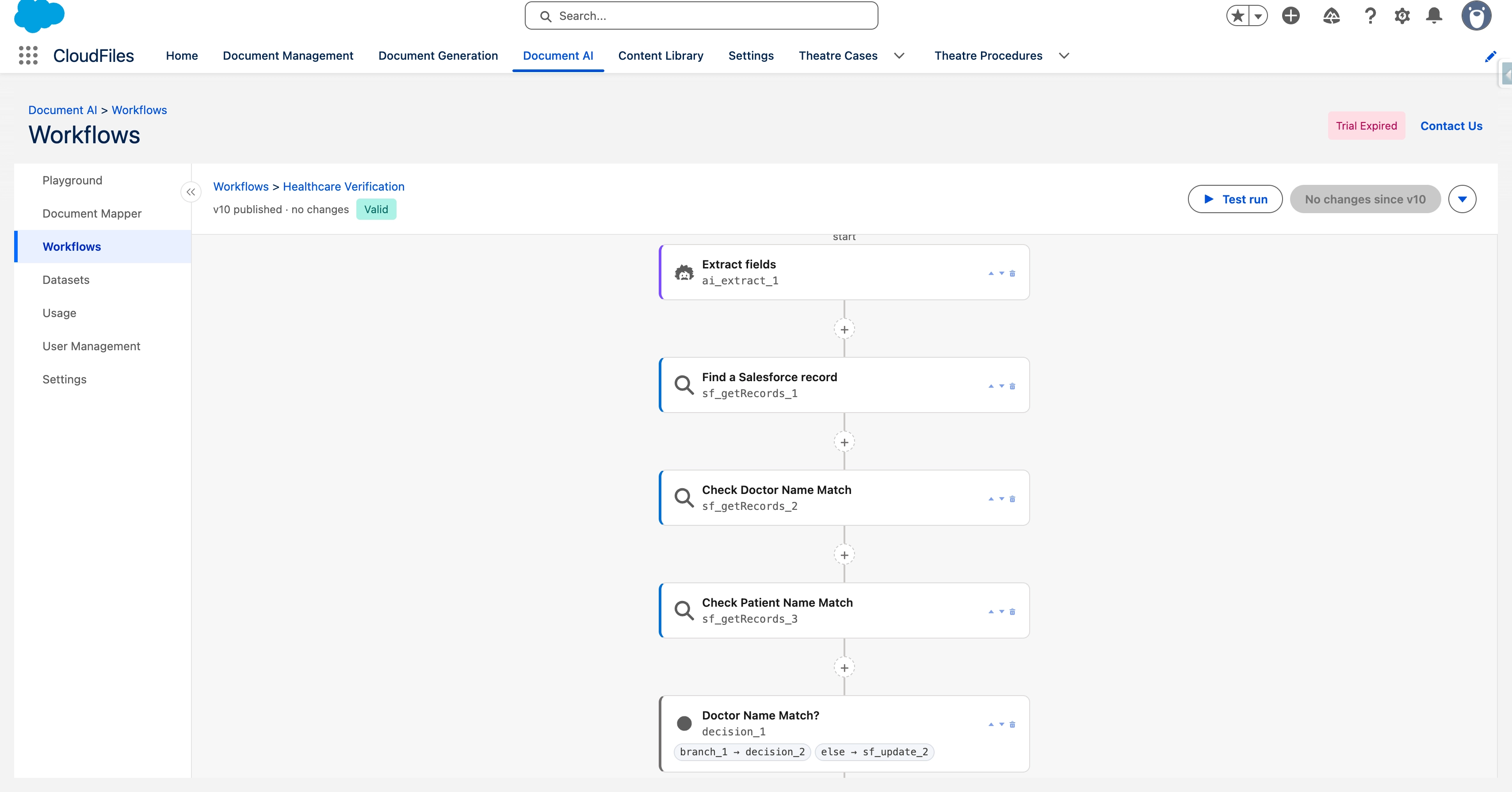The width and height of the screenshot is (1512, 792).
Task: Delete the Extract fields step
Action: 1012,273
